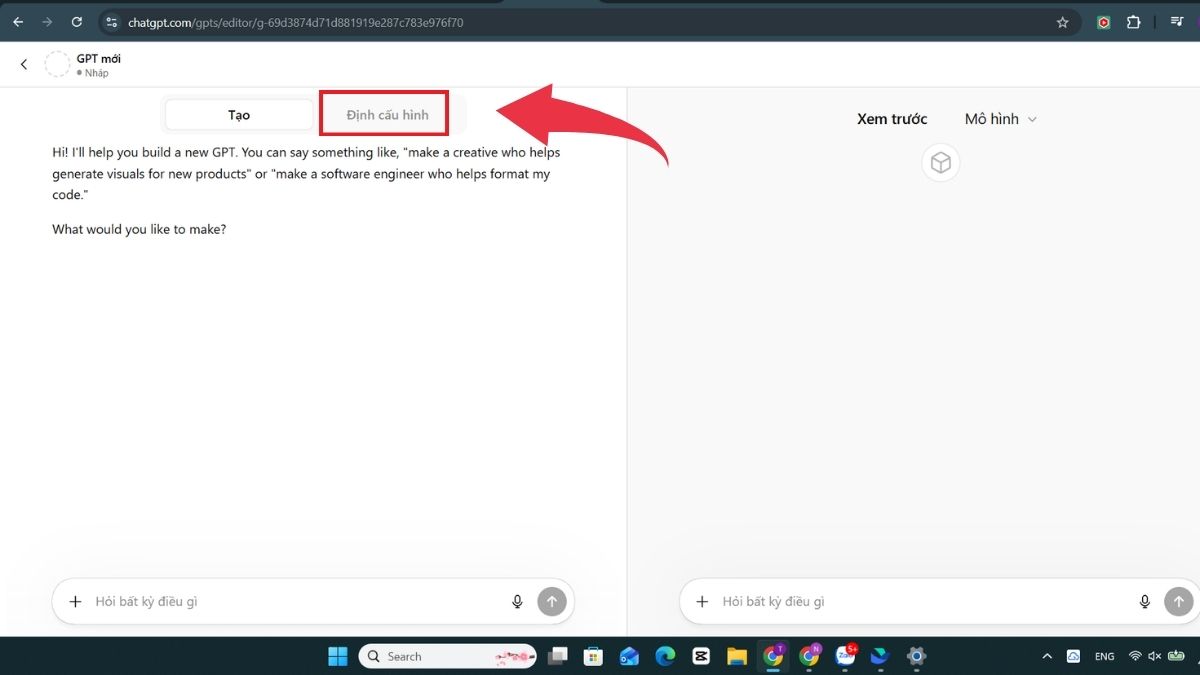The width and height of the screenshot is (1200, 675).
Task: Open CapCut from the taskbar
Action: pos(701,656)
